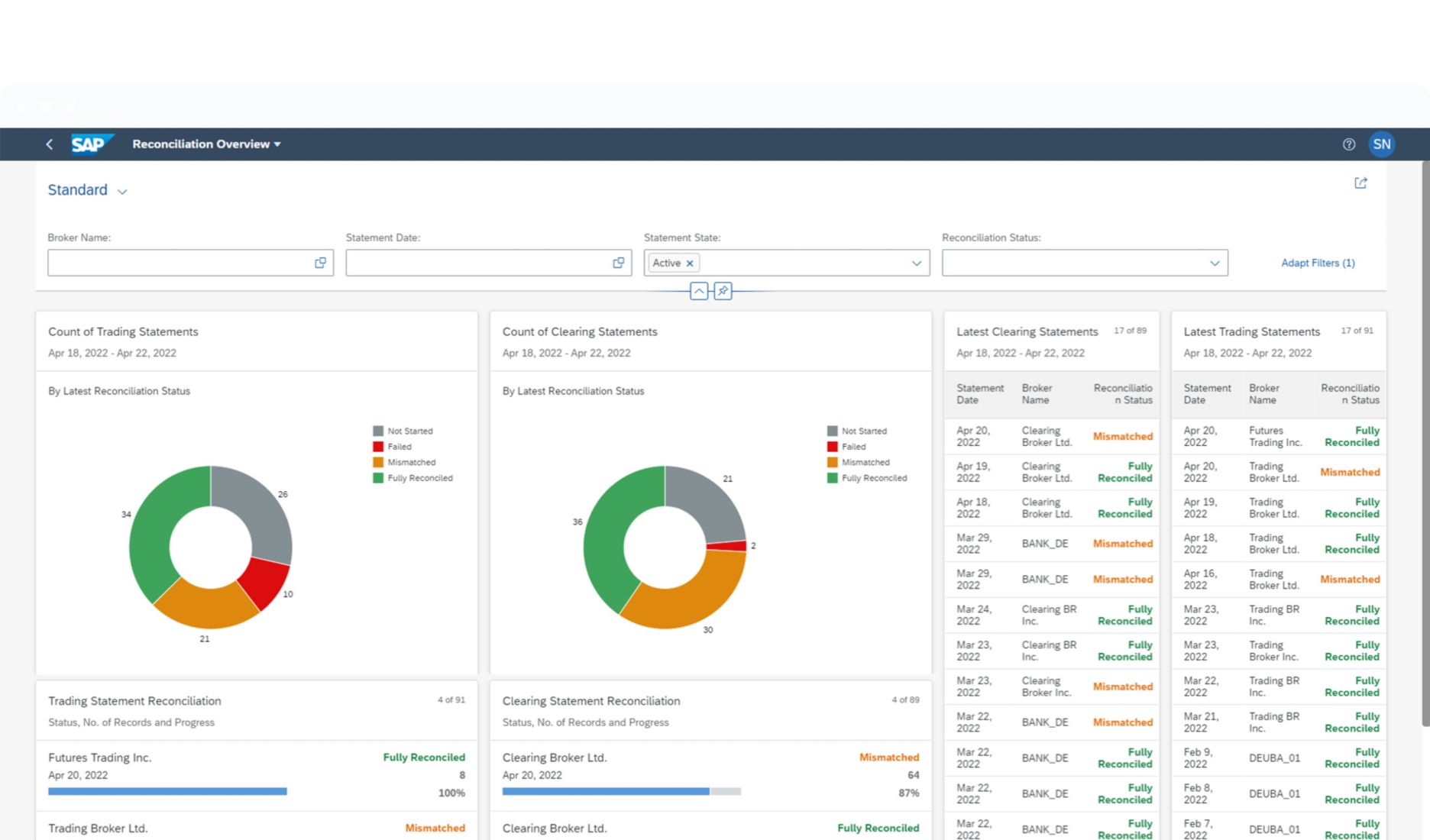Click the back arrow in header
This screenshot has height=840, width=1430.
point(50,144)
